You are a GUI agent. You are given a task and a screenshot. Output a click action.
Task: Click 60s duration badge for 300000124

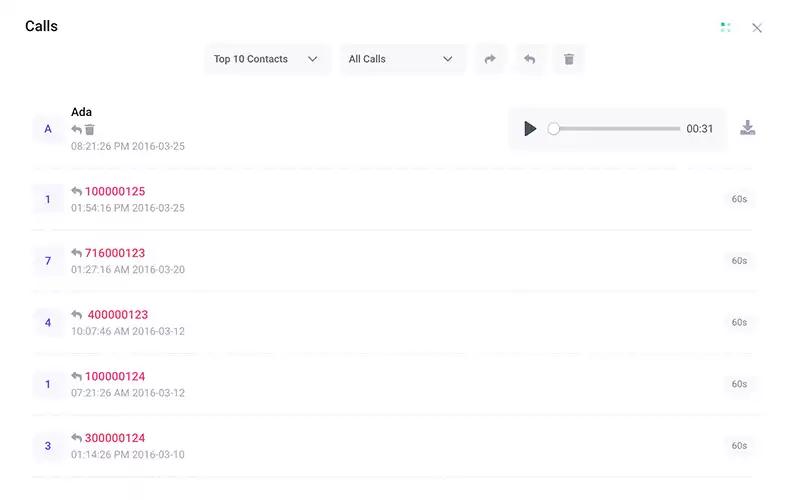(739, 446)
